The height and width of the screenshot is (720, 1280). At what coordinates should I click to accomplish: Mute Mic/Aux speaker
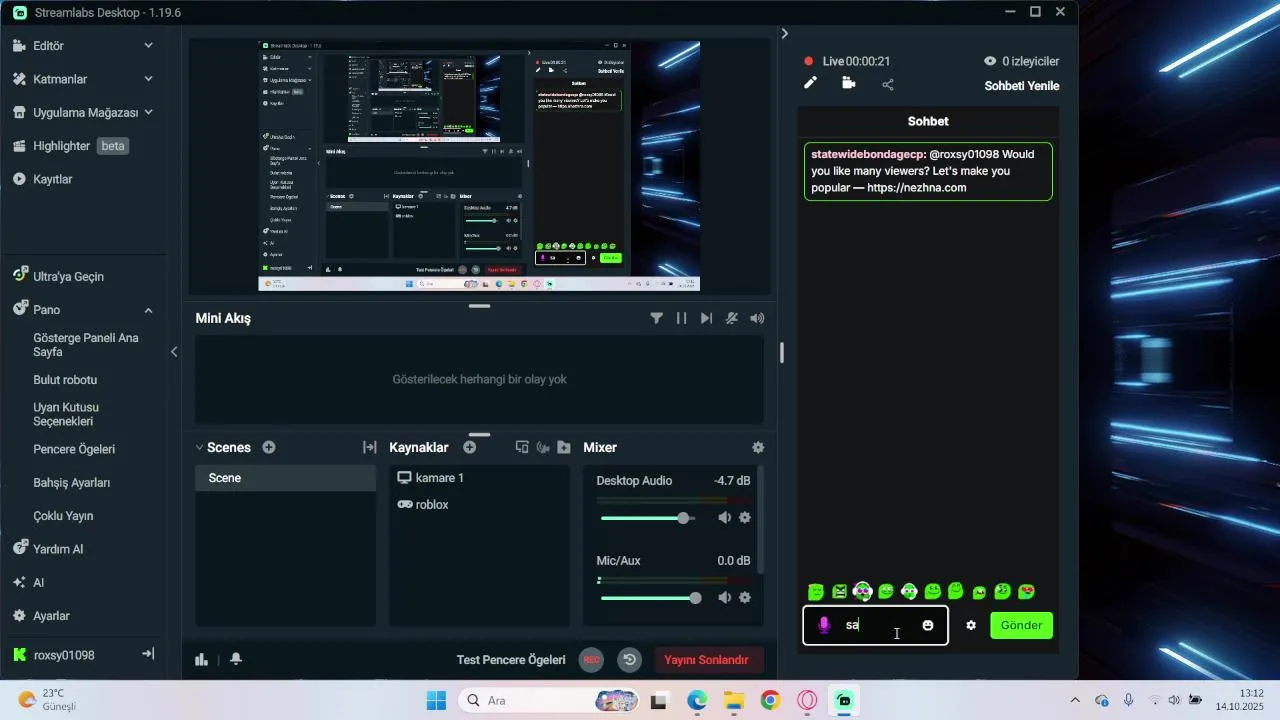[x=725, y=598]
